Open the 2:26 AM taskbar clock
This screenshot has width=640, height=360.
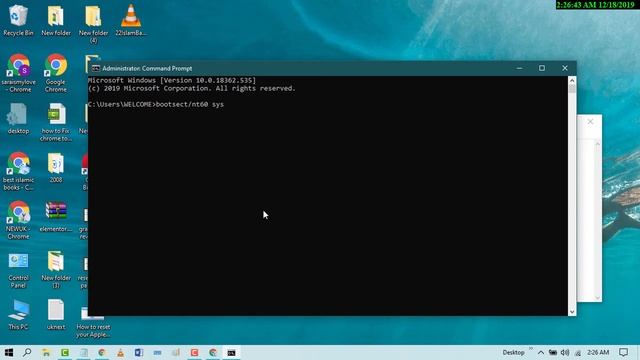(x=598, y=352)
